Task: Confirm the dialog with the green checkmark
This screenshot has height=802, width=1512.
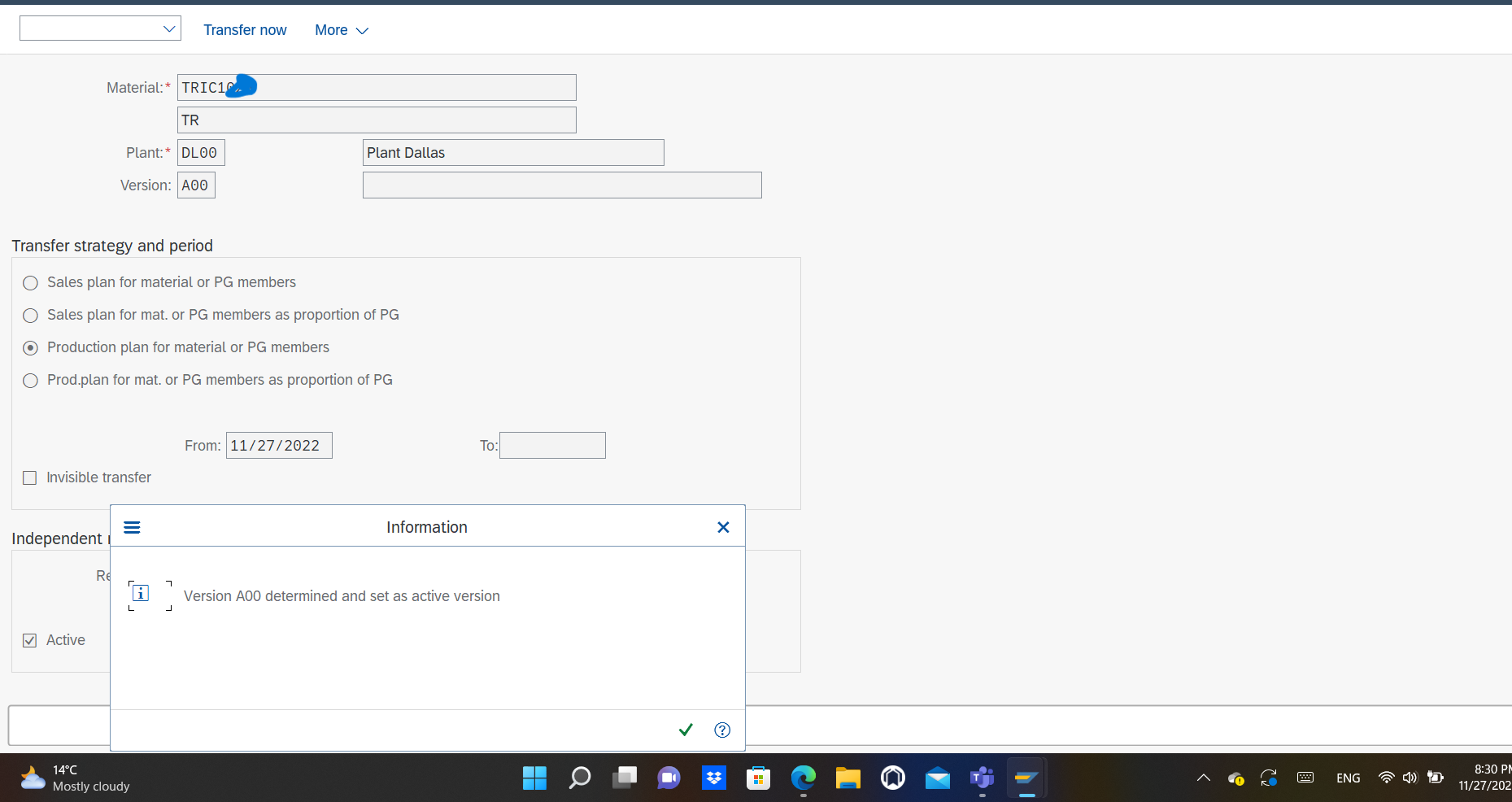Action: click(x=686, y=730)
